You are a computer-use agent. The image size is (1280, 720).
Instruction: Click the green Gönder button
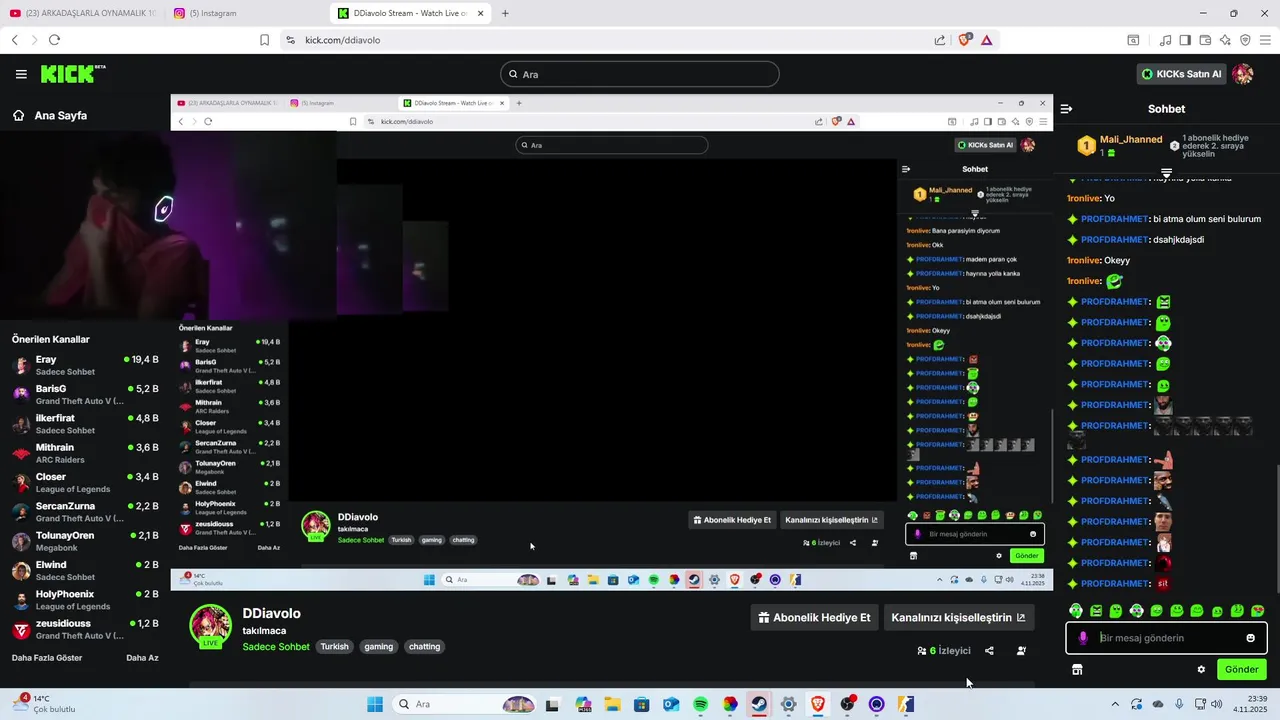click(1242, 669)
